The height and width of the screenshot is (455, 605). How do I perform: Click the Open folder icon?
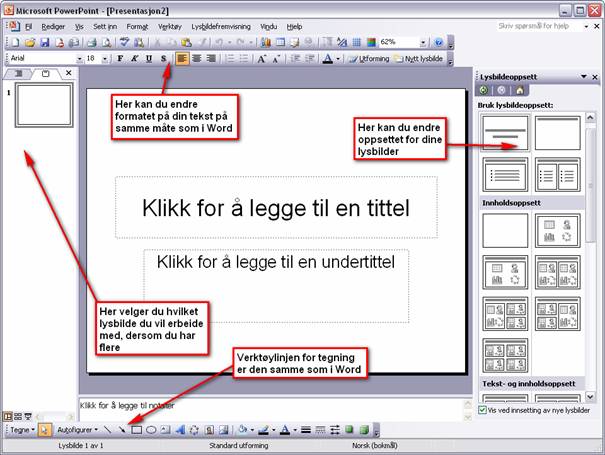click(30, 42)
